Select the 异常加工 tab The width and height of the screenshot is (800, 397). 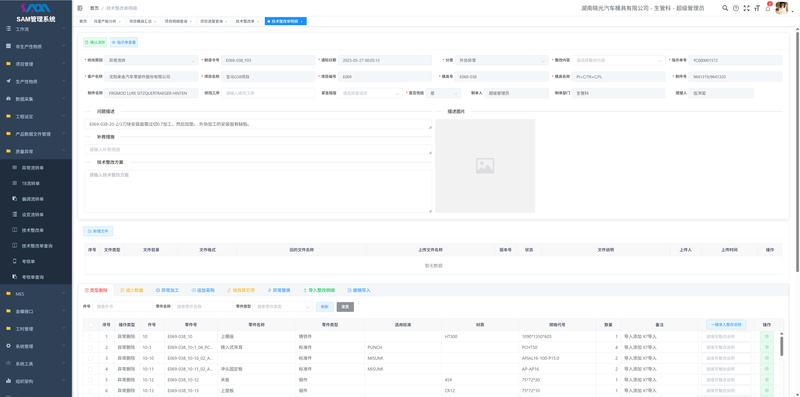tap(167, 290)
